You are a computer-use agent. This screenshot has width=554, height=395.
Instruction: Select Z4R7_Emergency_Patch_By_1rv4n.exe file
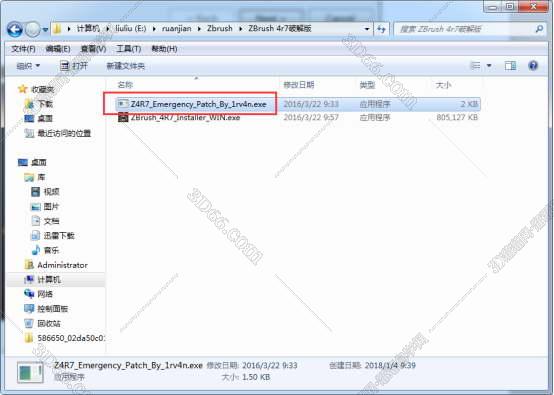(192, 104)
